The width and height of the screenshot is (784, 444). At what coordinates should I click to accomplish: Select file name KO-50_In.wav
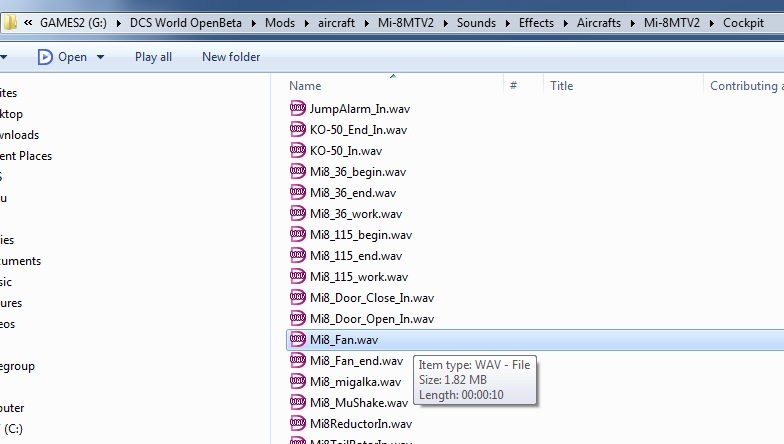pyautogui.click(x=346, y=151)
